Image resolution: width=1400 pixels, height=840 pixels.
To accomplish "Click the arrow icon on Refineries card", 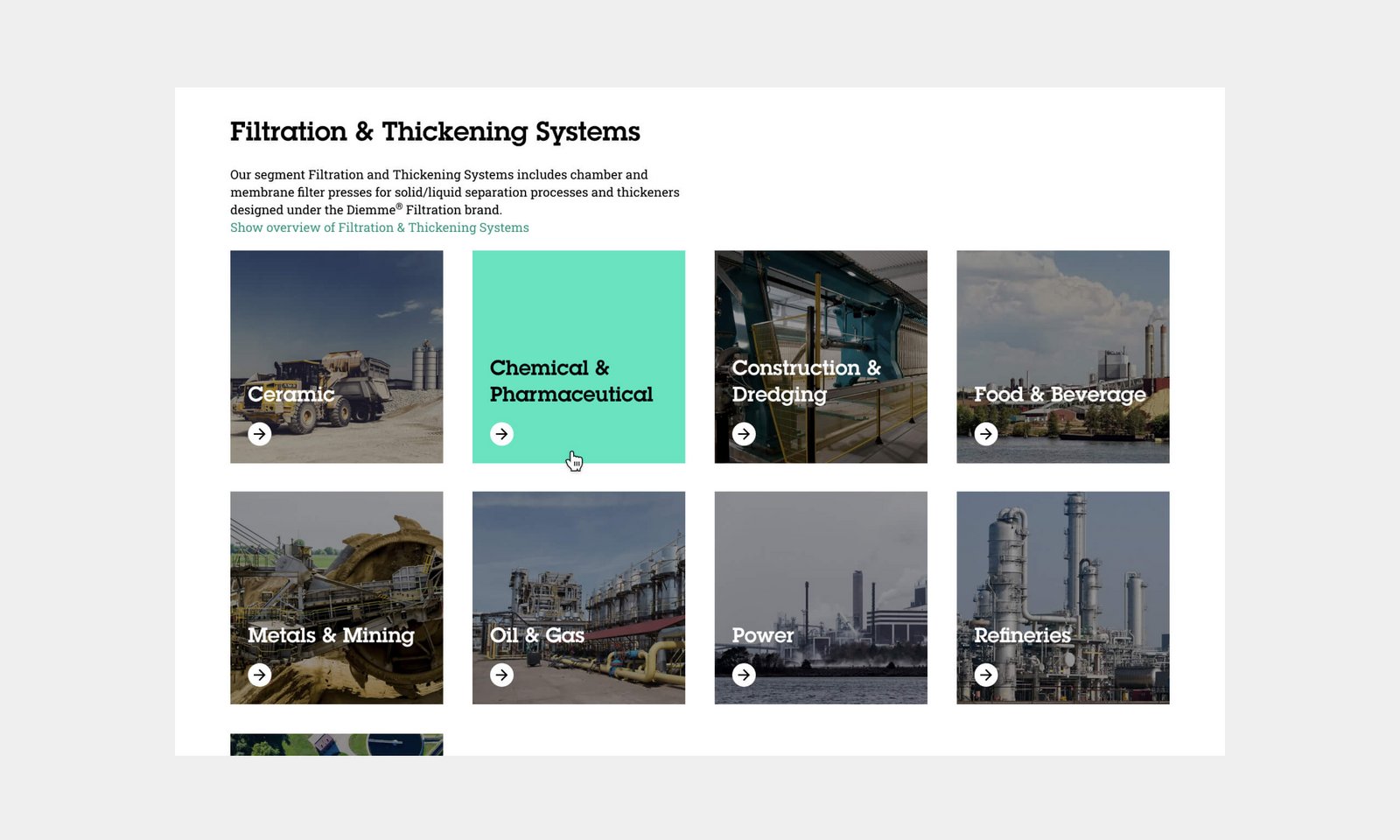I will tap(986, 675).
